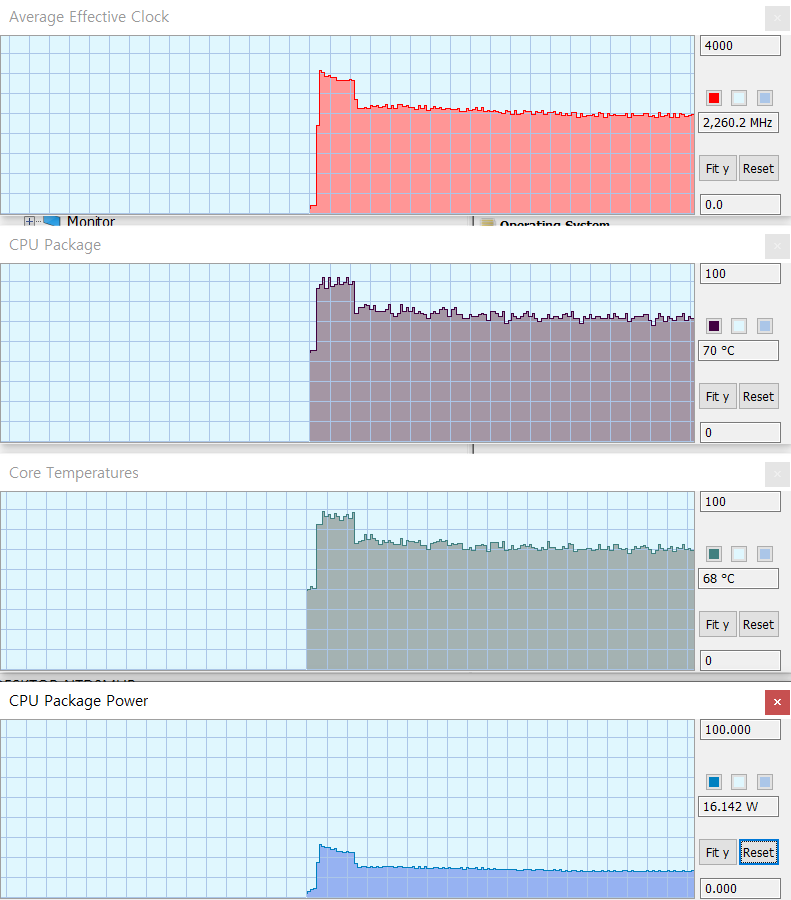The height and width of the screenshot is (900, 791).
Task: Select the Monitor tree item
Action: click(91, 221)
